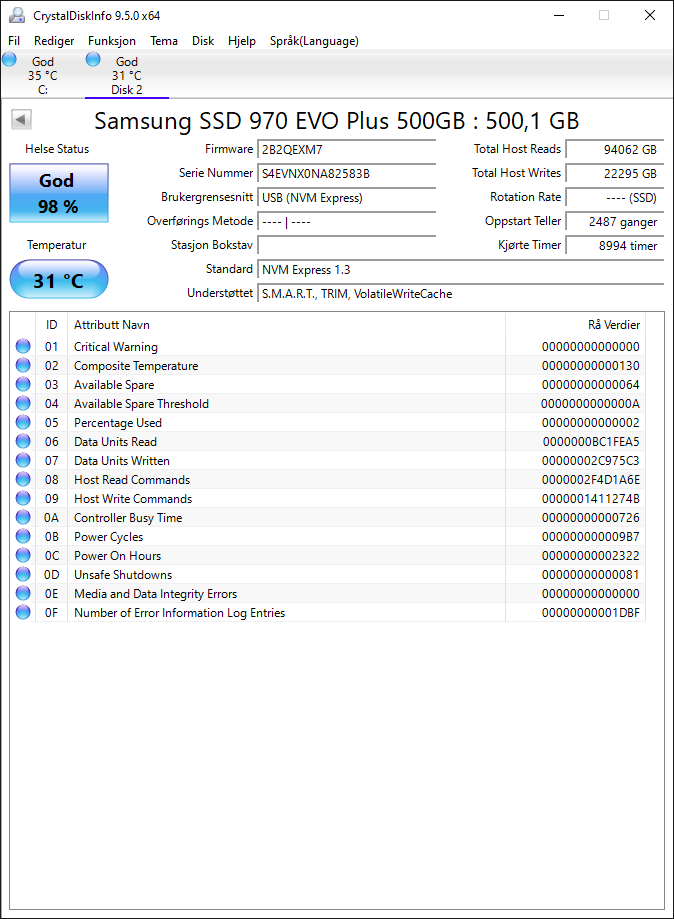Image resolution: width=674 pixels, height=919 pixels.
Task: Minimize the CrystalDiskInfo window
Action: pyautogui.click(x=559, y=15)
